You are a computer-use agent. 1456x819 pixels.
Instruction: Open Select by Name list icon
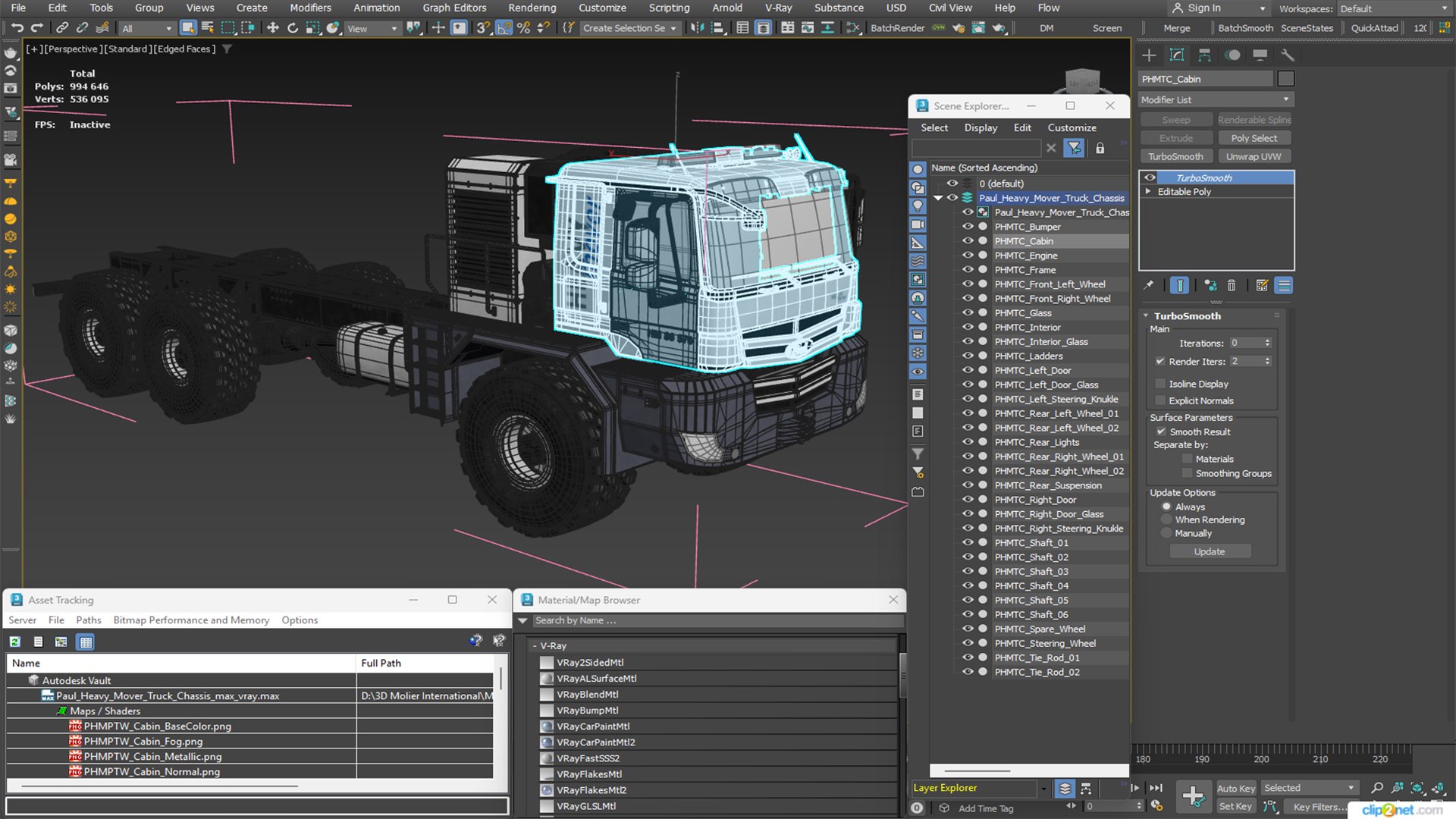[x=208, y=28]
